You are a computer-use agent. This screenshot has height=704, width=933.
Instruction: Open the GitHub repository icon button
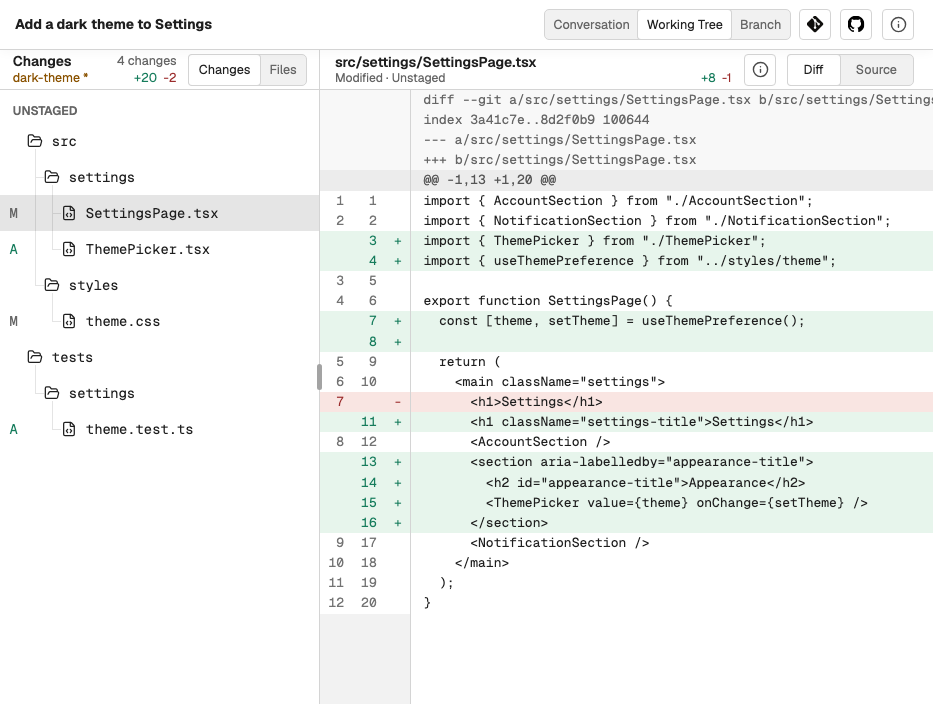coord(856,24)
